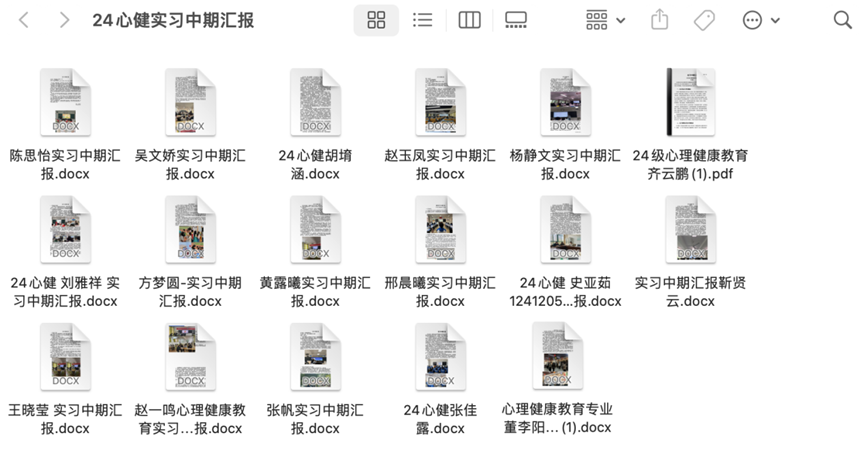Select 董李阳 (1).docx file icon
The height and width of the screenshot is (474, 864).
(x=558, y=356)
